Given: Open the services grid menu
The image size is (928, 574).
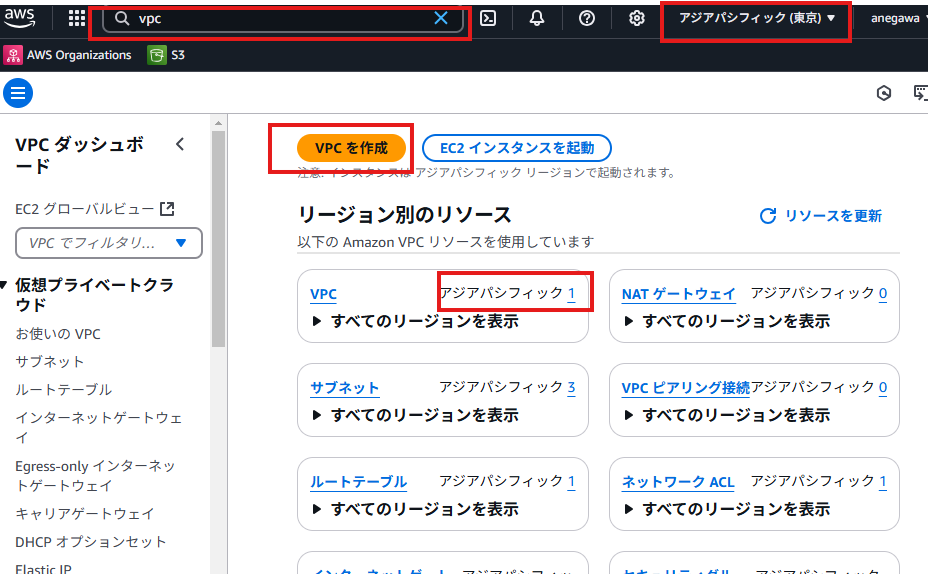Looking at the screenshot, I should click(76, 18).
